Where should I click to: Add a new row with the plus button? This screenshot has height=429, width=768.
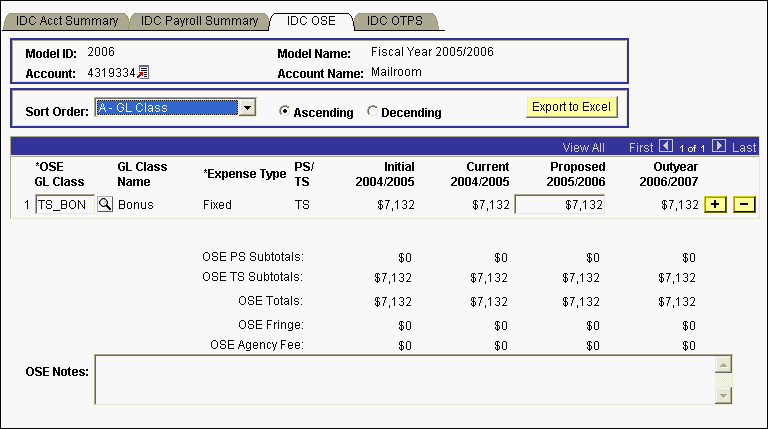715,205
